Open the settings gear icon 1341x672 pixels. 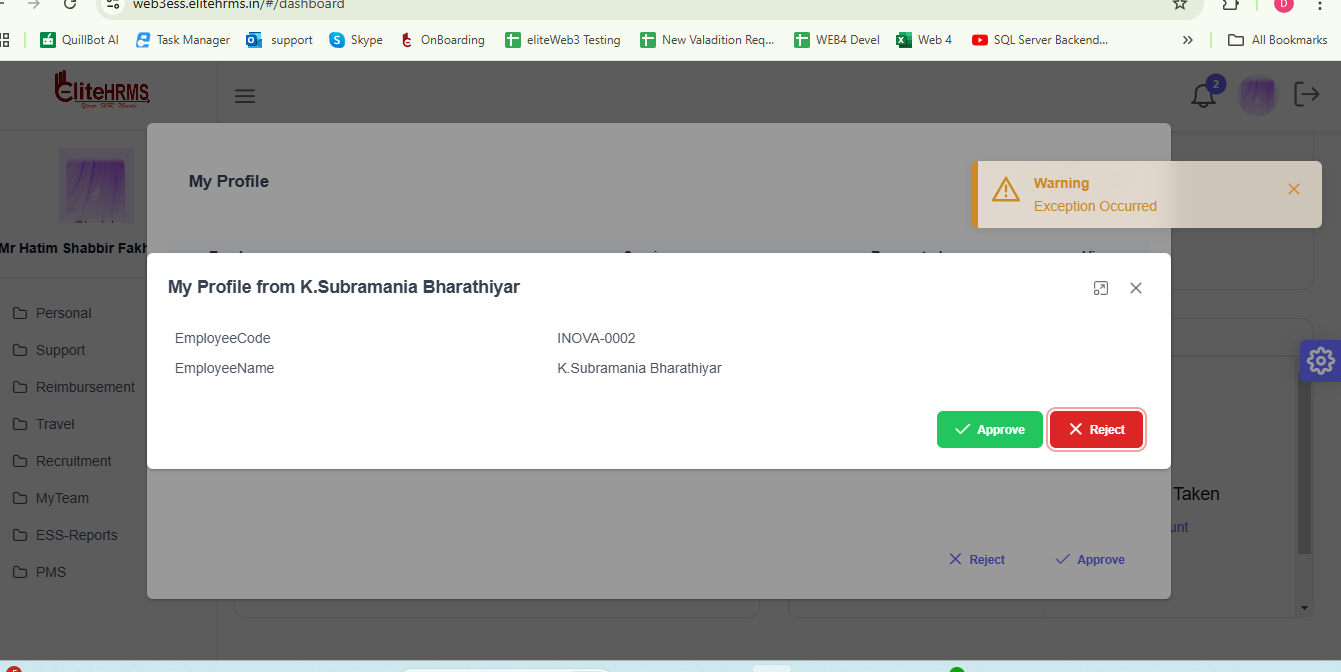tap(1320, 360)
